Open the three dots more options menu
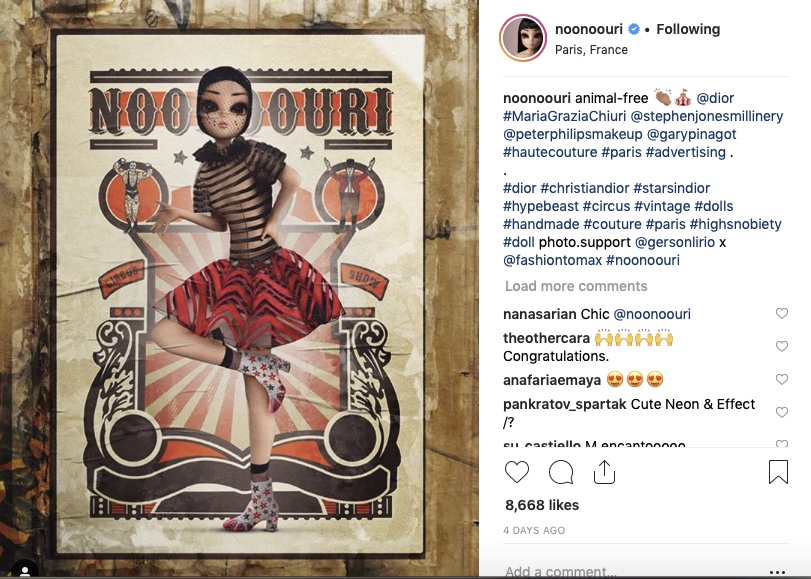The height and width of the screenshot is (579, 811). pyautogui.click(x=777, y=572)
